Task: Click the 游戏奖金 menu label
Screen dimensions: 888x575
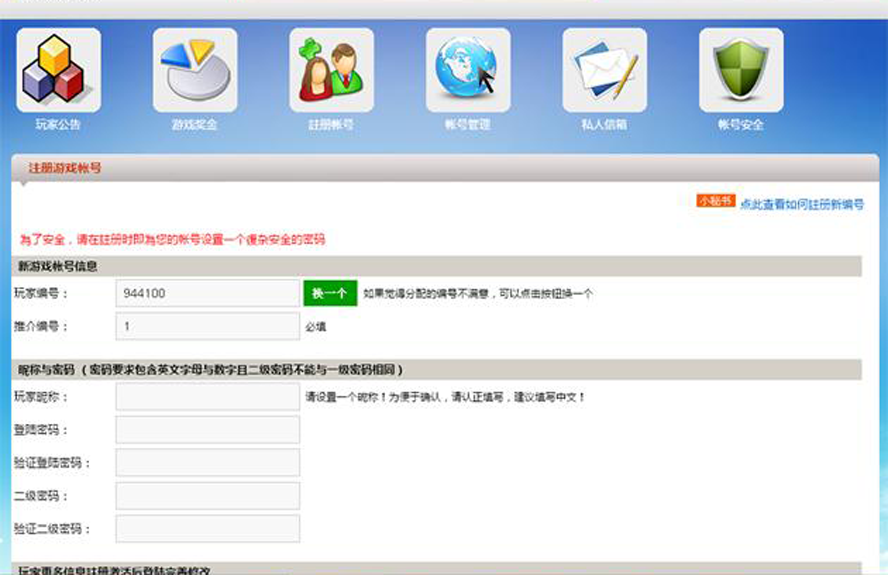Action: click(195, 125)
